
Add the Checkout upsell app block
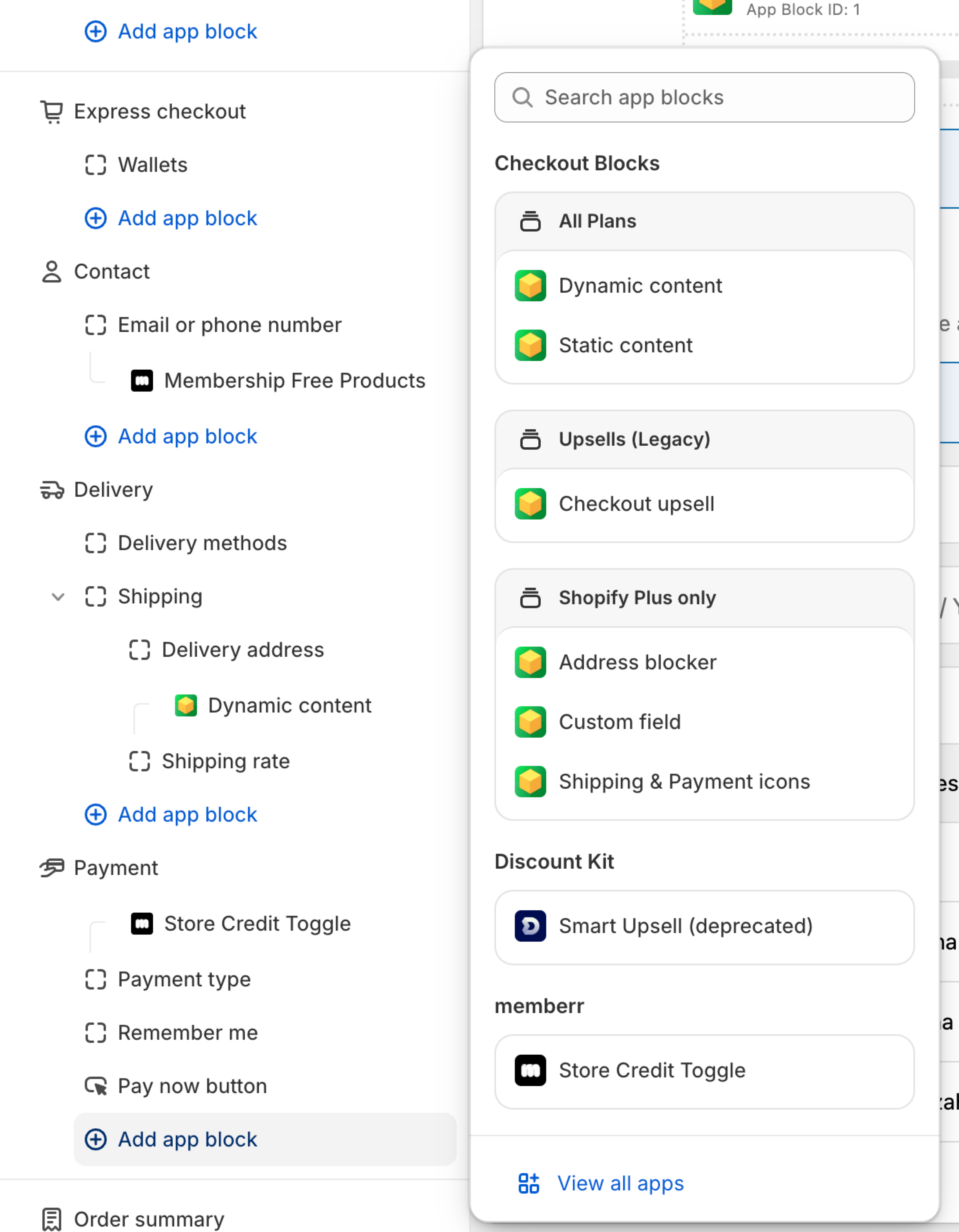705,504
